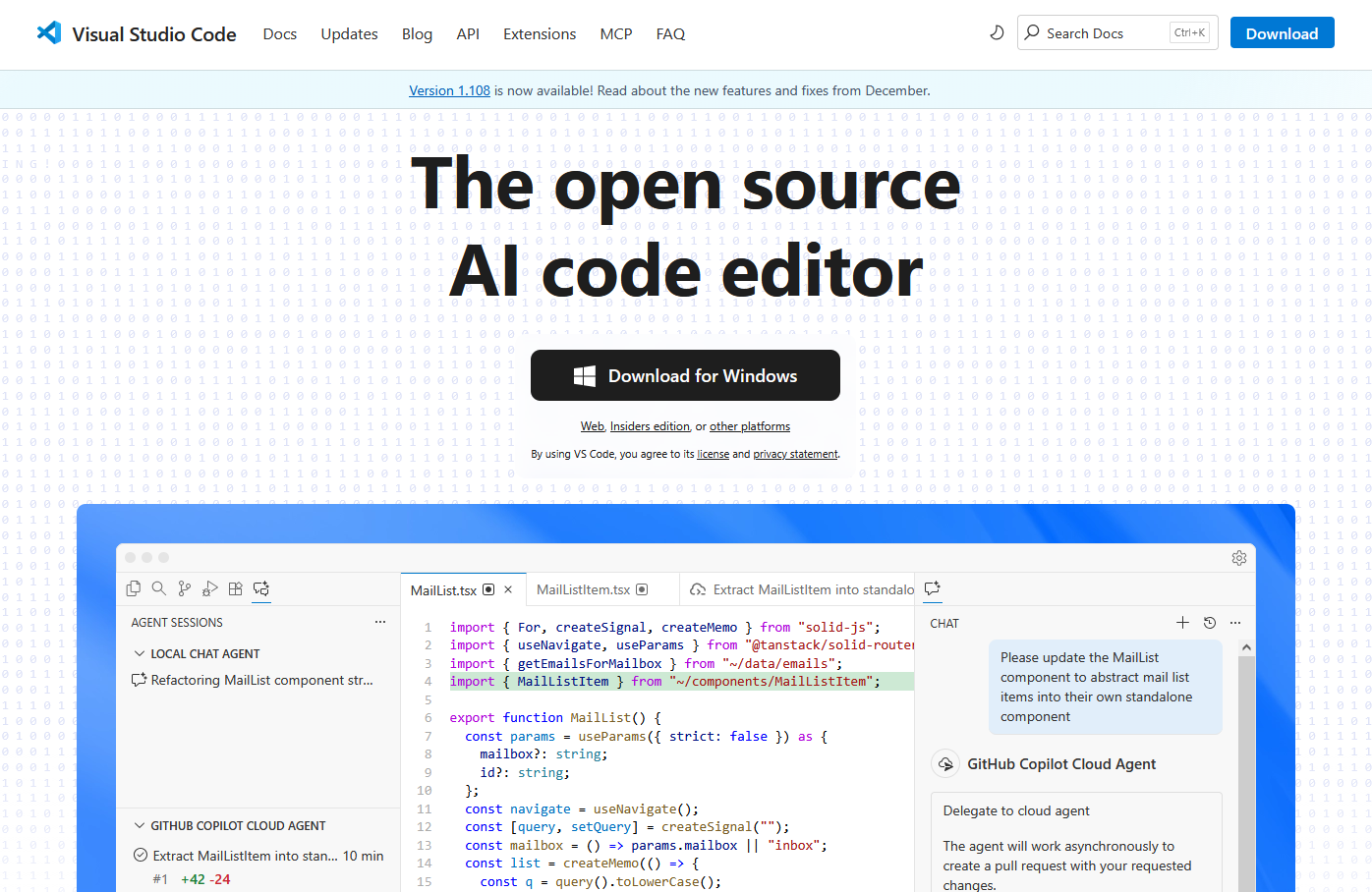This screenshot has width=1372, height=892.
Task: Open the Docs menu item
Action: pyautogui.click(x=279, y=33)
